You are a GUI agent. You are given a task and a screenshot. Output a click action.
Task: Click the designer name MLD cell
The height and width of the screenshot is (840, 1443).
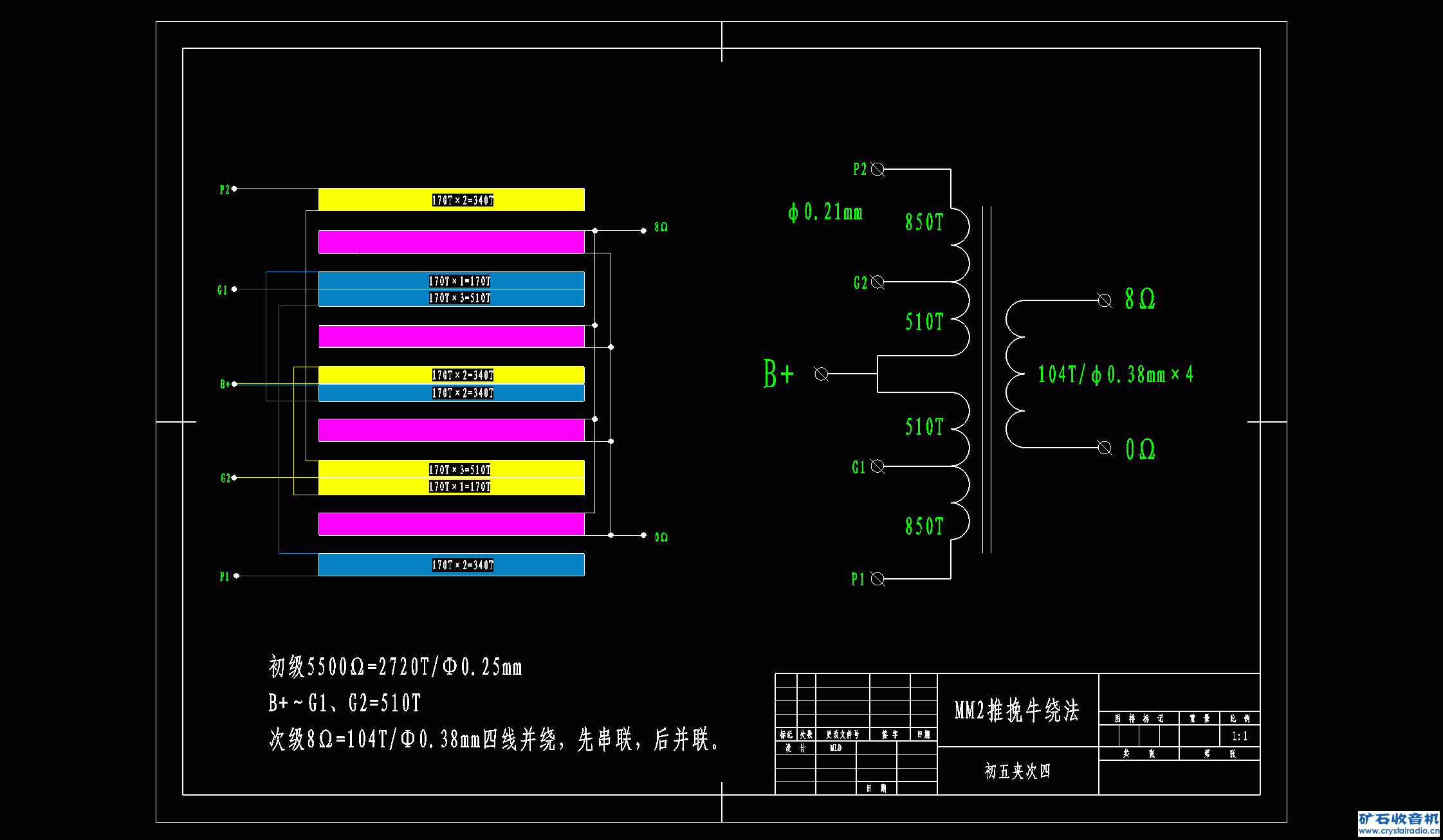coord(836,748)
